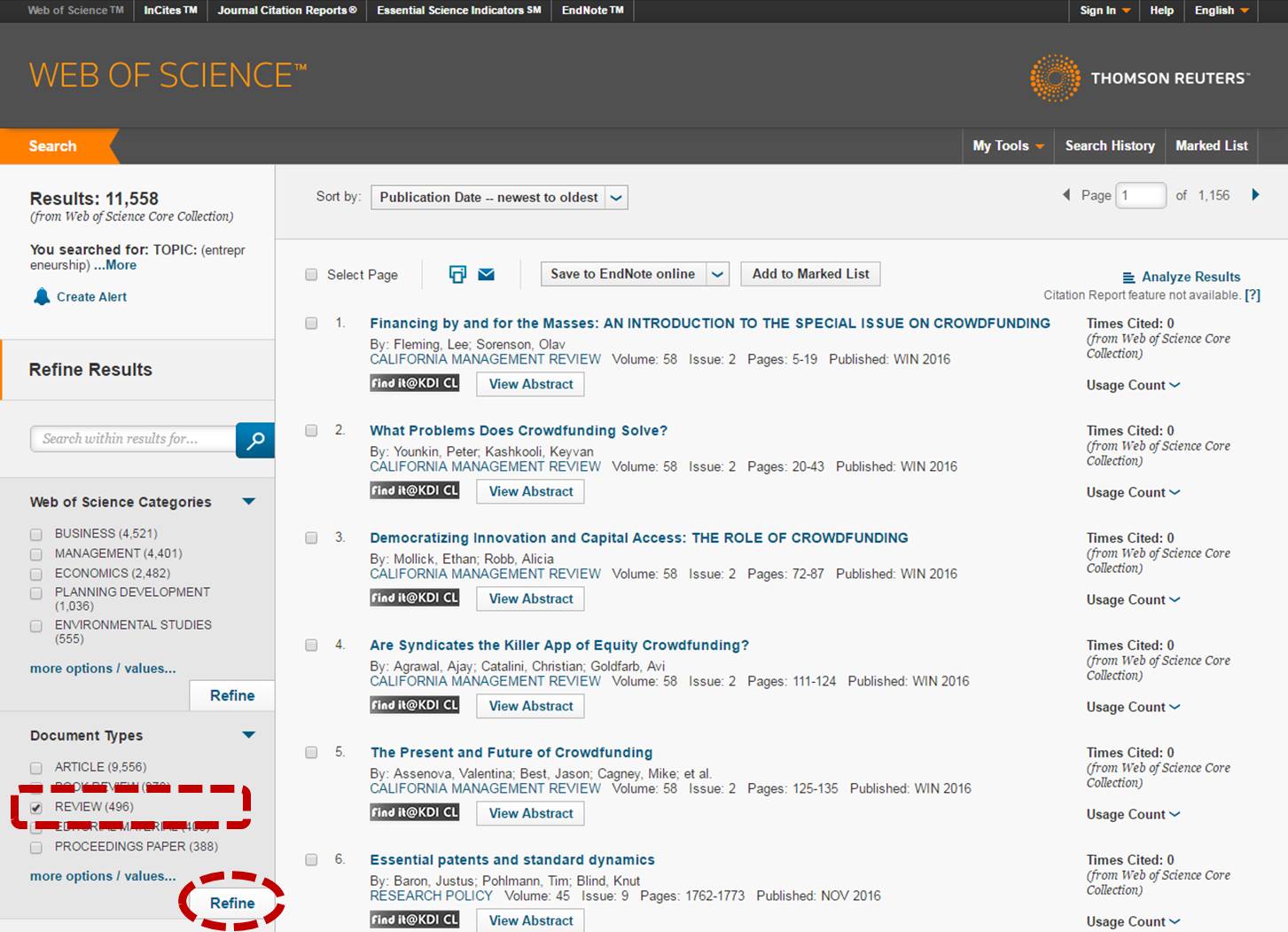View Abstract for result 4
Screen dimensions: 1288x932
[531, 707]
